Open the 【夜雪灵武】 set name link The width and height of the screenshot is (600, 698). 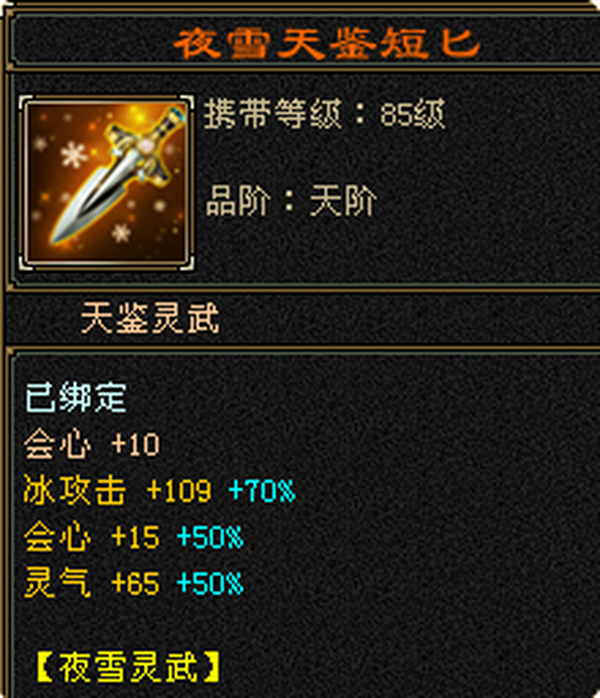(x=128, y=667)
